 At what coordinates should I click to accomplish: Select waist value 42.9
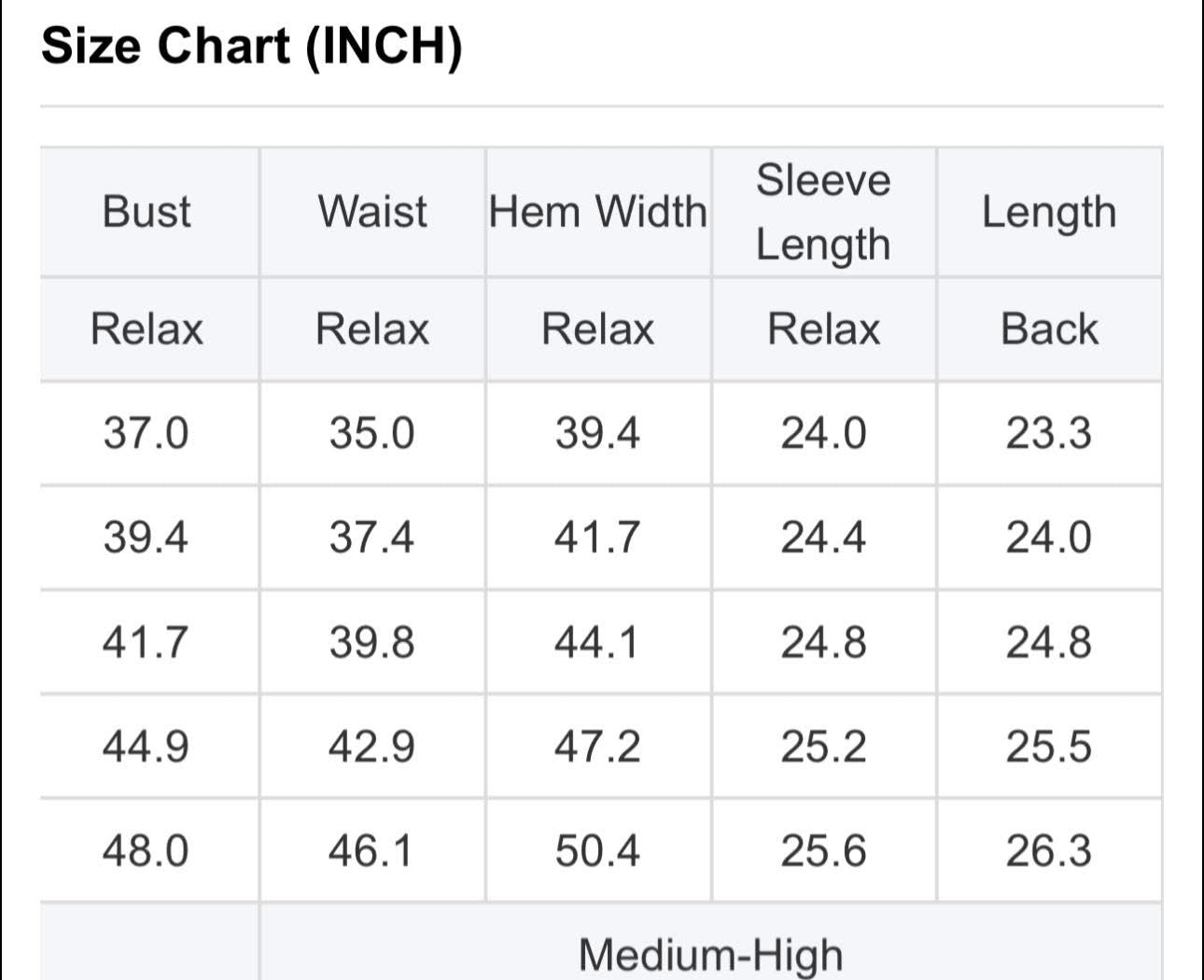click(372, 747)
